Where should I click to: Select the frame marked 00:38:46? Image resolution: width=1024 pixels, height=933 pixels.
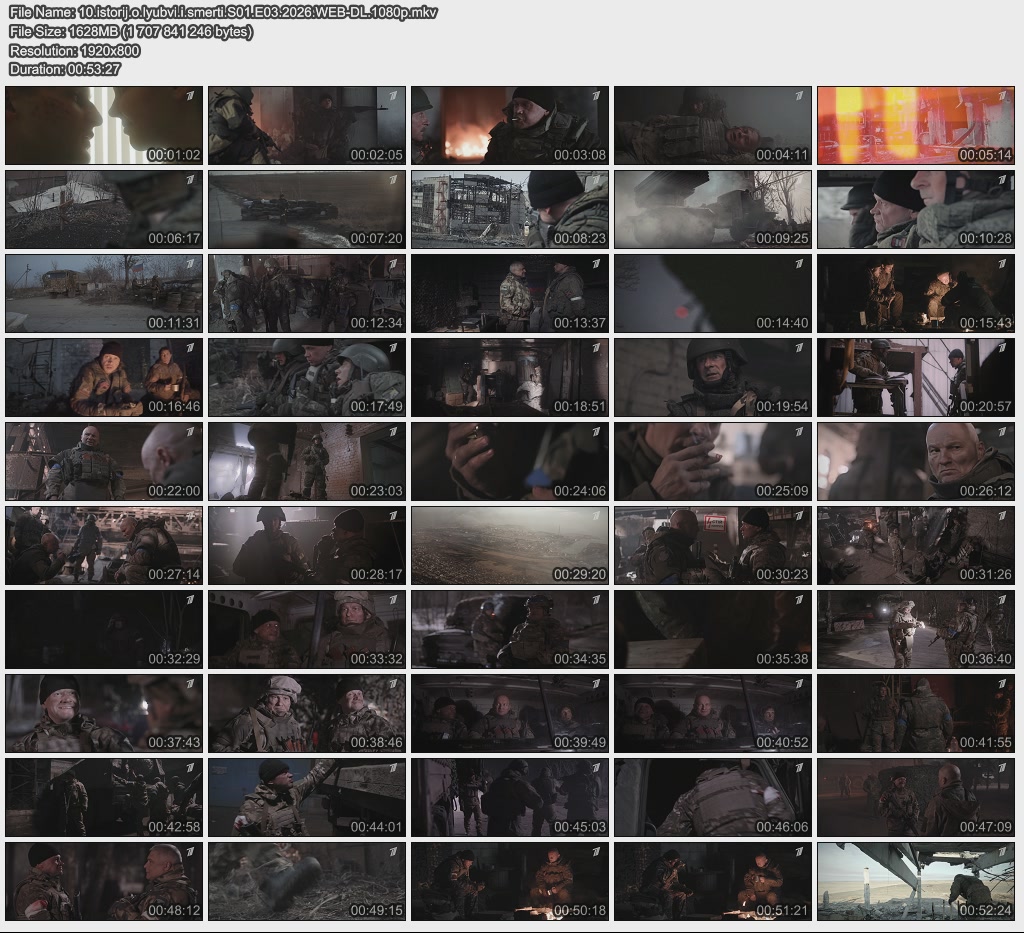tap(307, 713)
